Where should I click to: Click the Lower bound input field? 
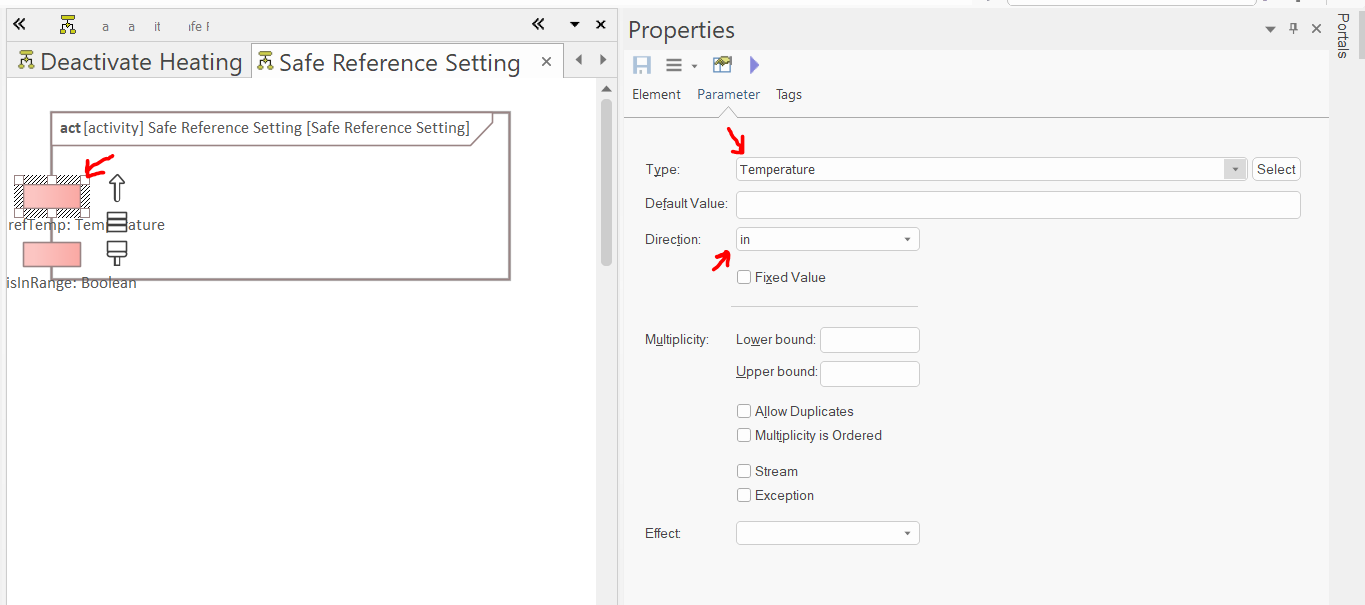(x=869, y=340)
